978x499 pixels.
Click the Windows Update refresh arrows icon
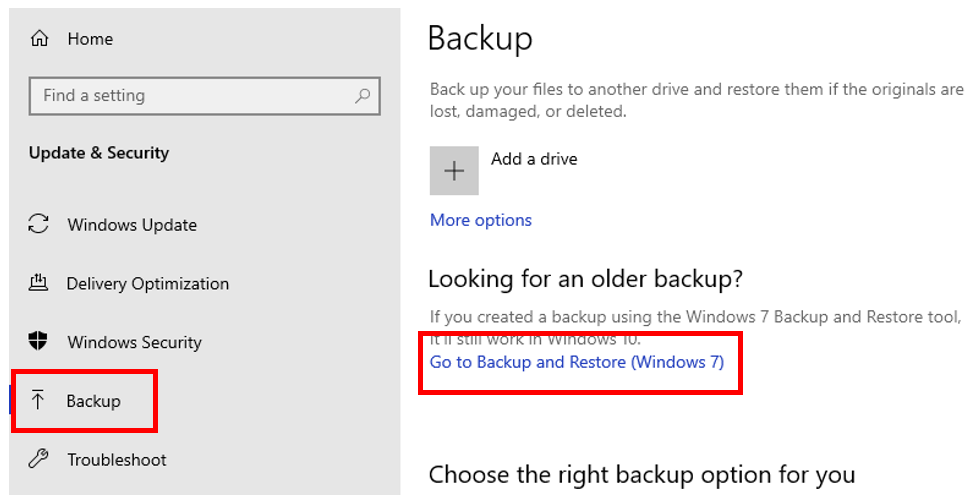(39, 224)
